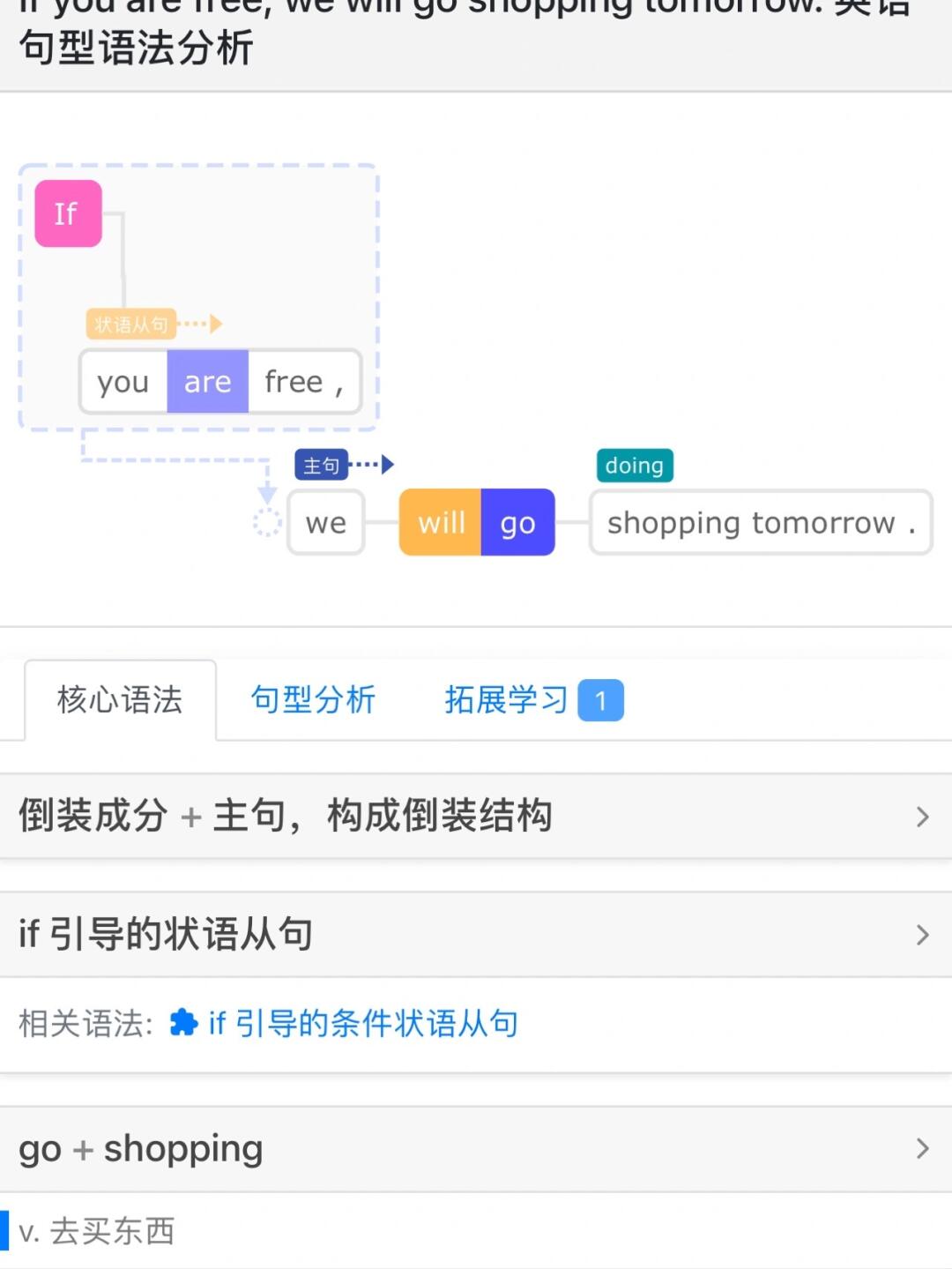This screenshot has width=952, height=1269.
Task: Click the shopping tomorrow phrase box
Action: (760, 523)
